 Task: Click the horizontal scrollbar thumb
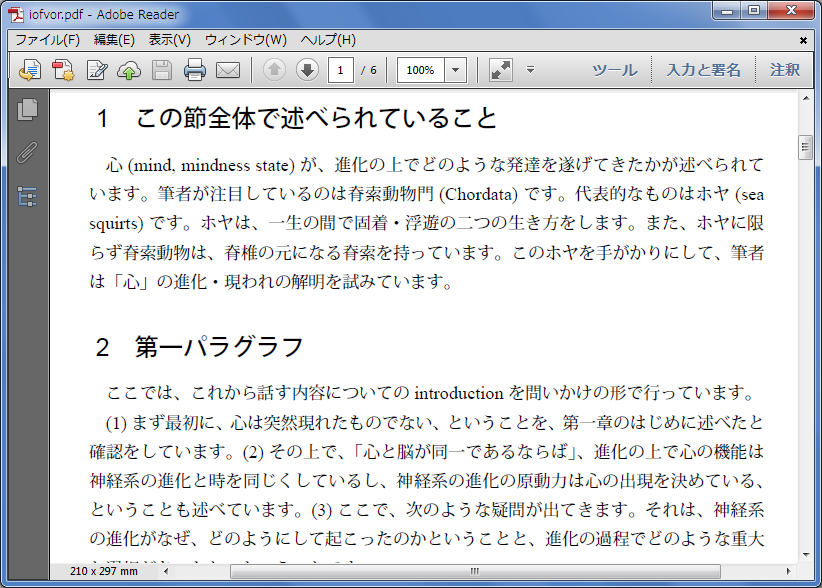[474, 572]
